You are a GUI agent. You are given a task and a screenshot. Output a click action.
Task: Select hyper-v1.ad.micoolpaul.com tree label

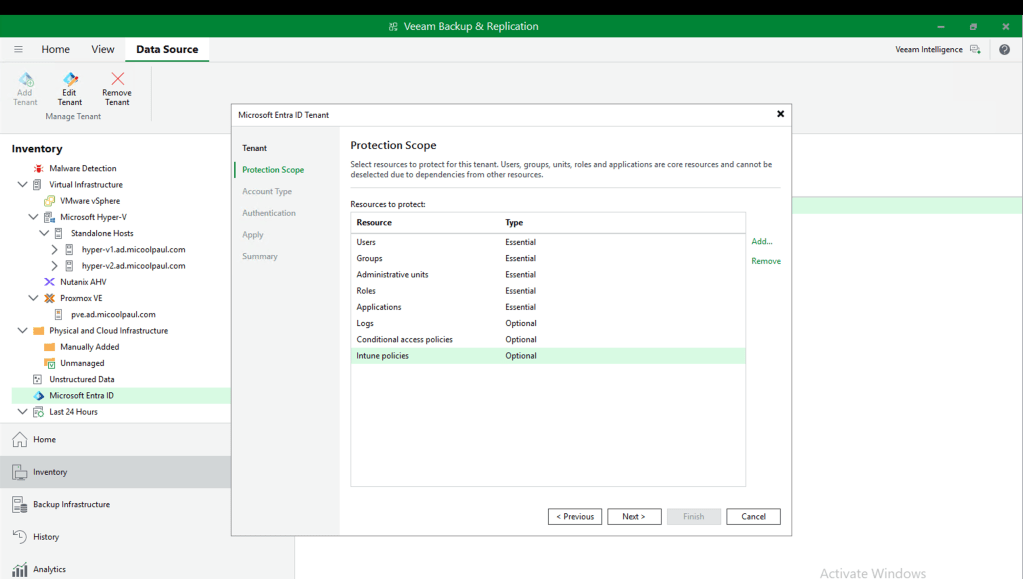click(x=134, y=249)
